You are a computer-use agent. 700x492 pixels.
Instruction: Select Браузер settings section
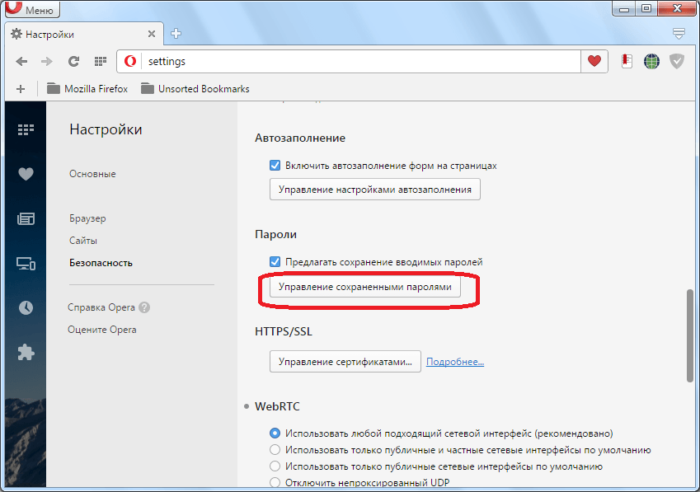88,218
